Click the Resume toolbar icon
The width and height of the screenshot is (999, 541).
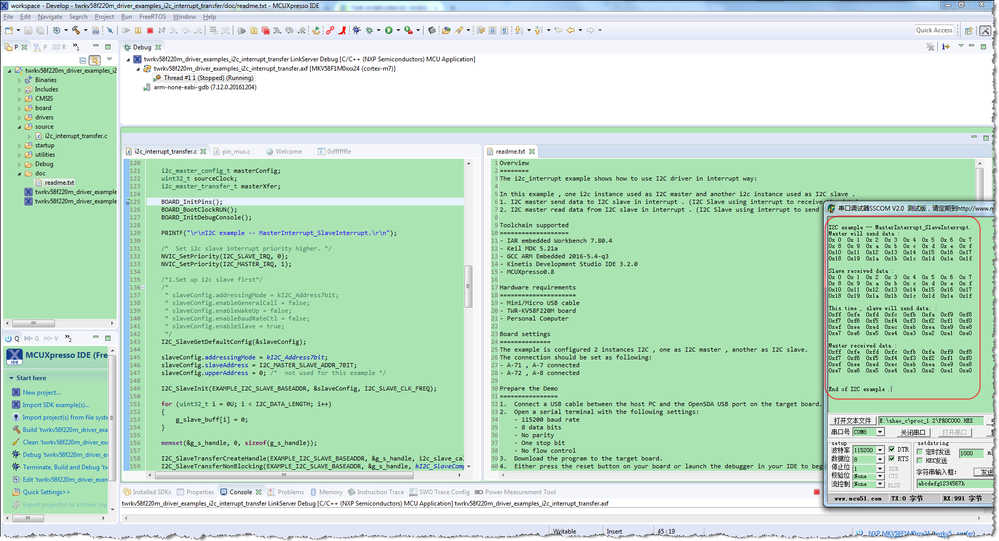pyautogui.click(x=126, y=30)
